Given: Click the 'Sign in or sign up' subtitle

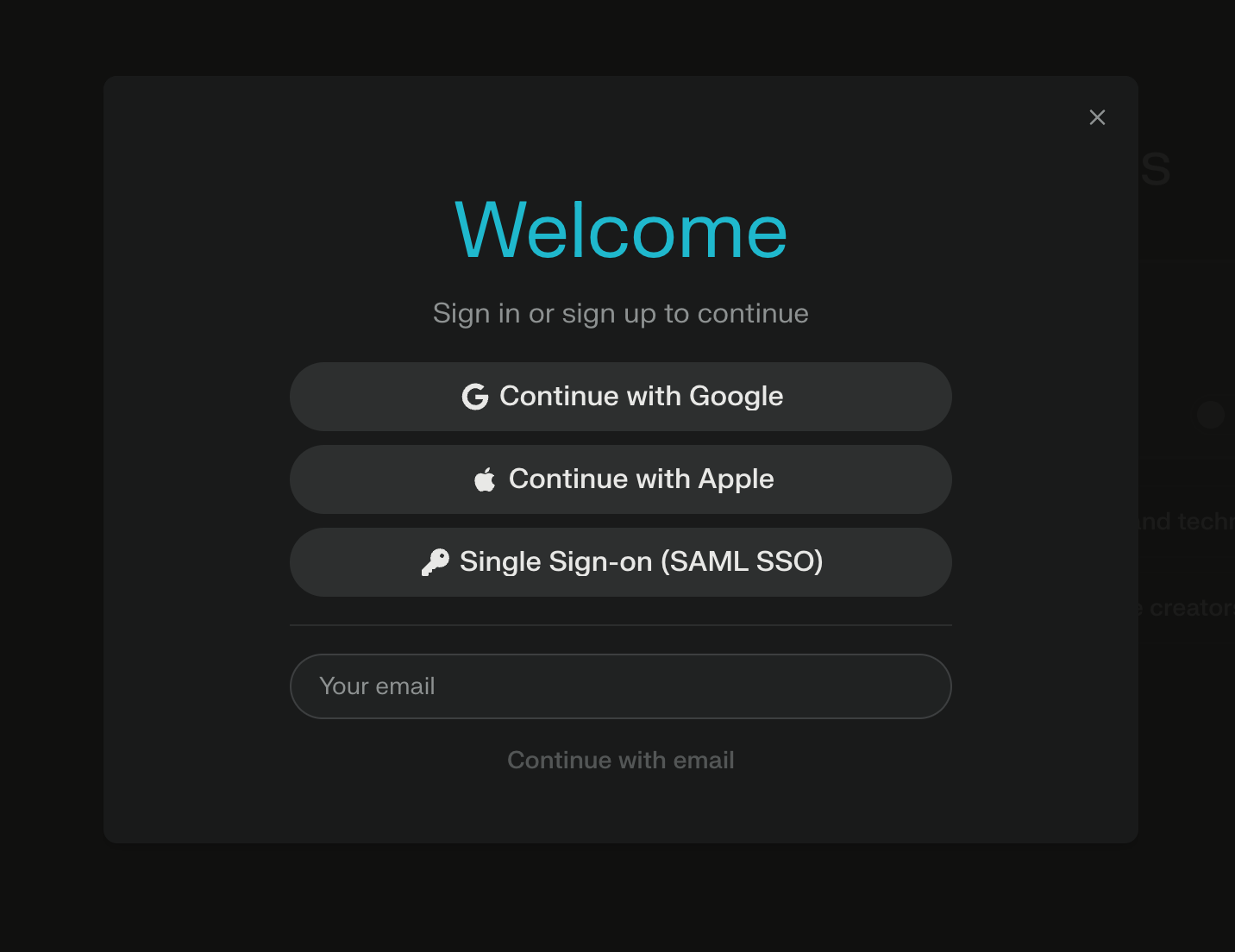Looking at the screenshot, I should 620,313.
